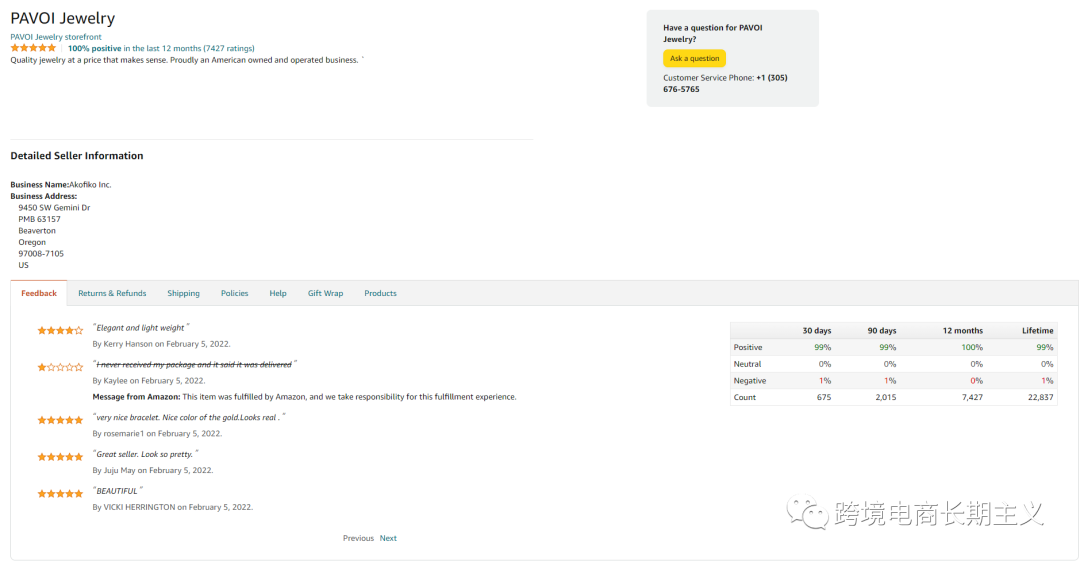This screenshot has height=561, width=1080.
Task: Show the Products tab
Action: click(x=380, y=293)
